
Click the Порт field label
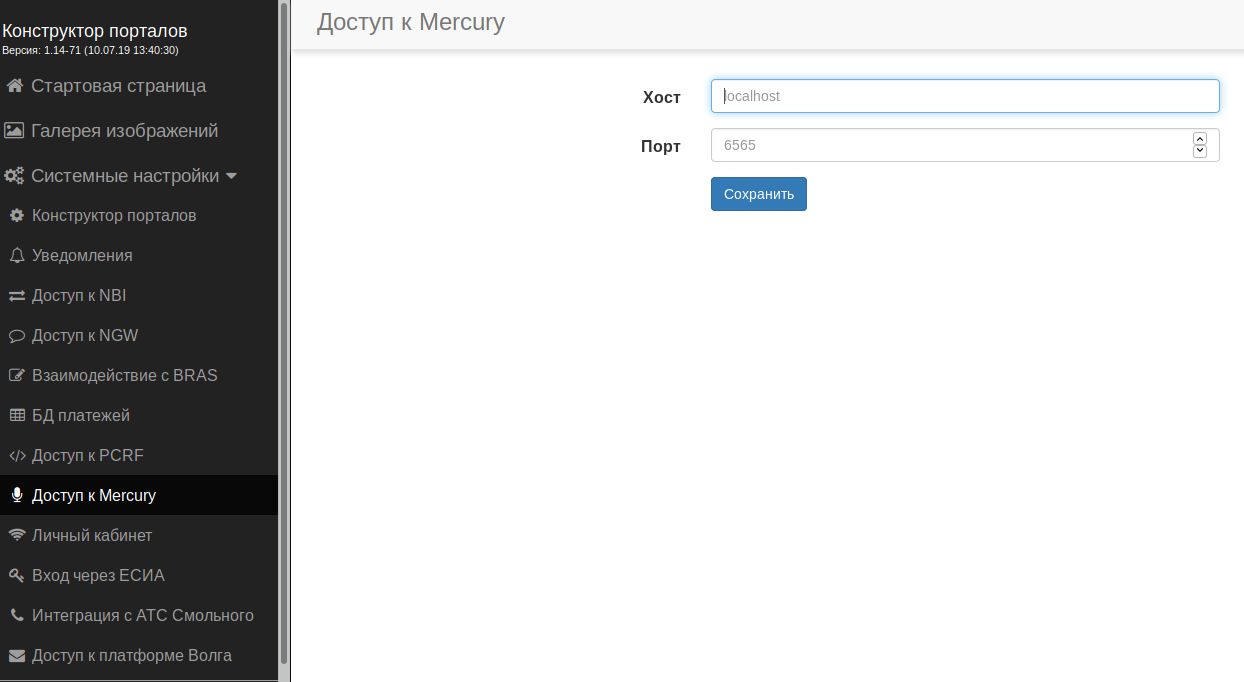coord(661,146)
